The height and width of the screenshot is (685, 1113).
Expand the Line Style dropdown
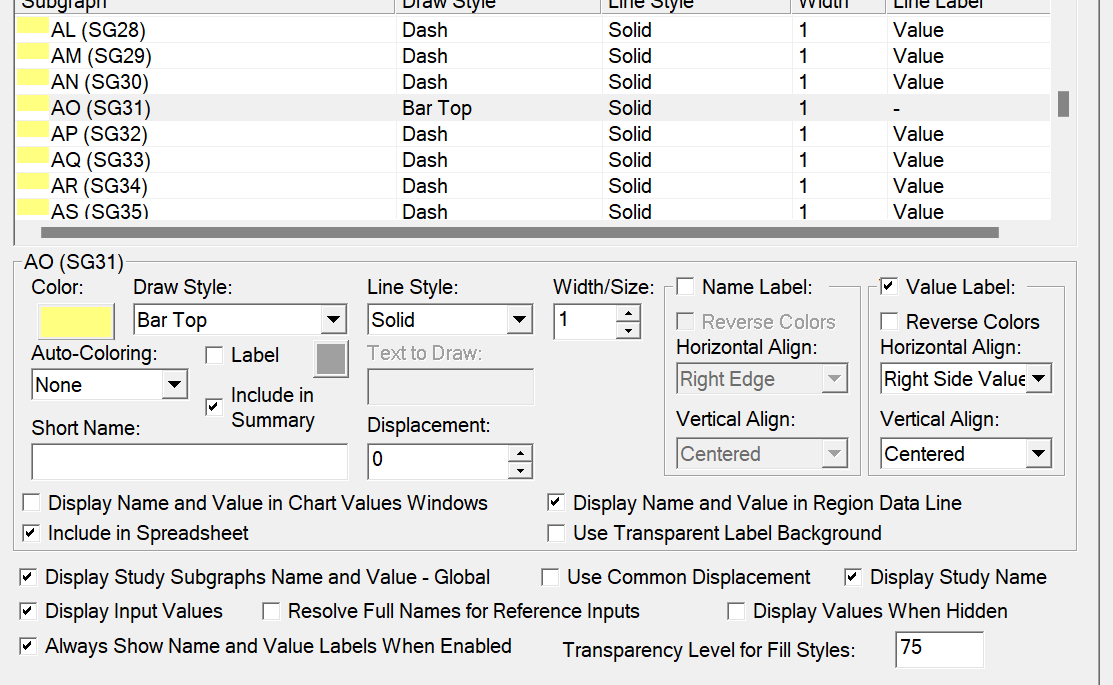[x=519, y=320]
